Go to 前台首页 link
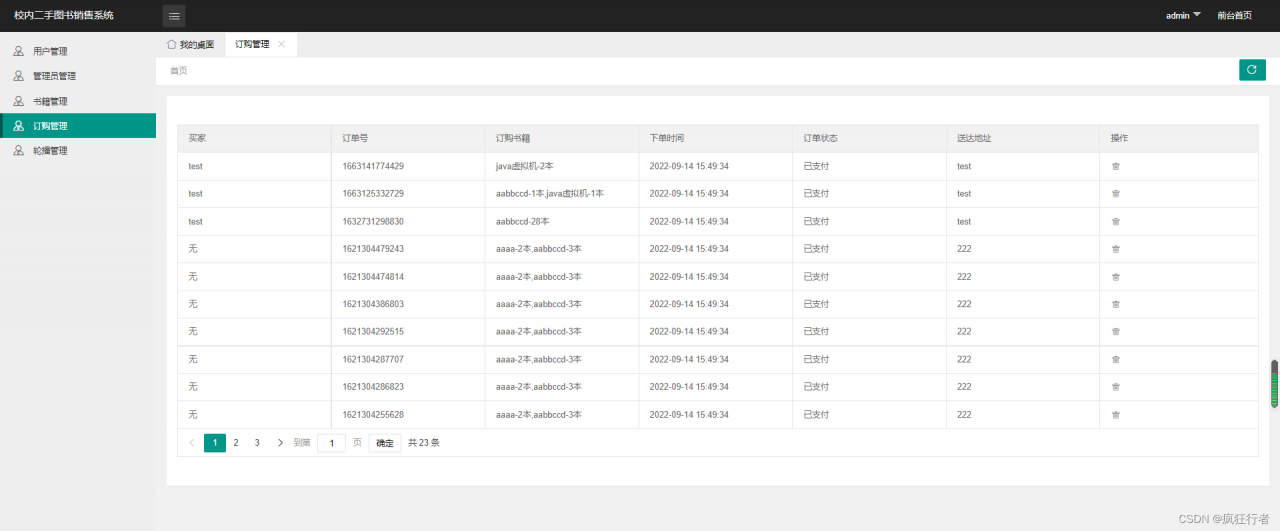This screenshot has width=1280, height=531. (x=1234, y=15)
